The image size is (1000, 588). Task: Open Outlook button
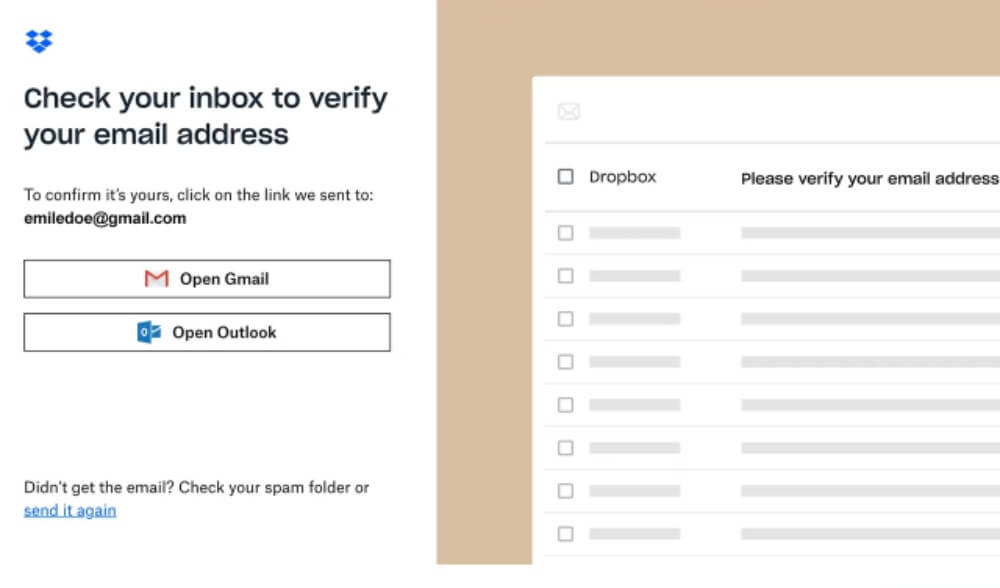tap(207, 332)
